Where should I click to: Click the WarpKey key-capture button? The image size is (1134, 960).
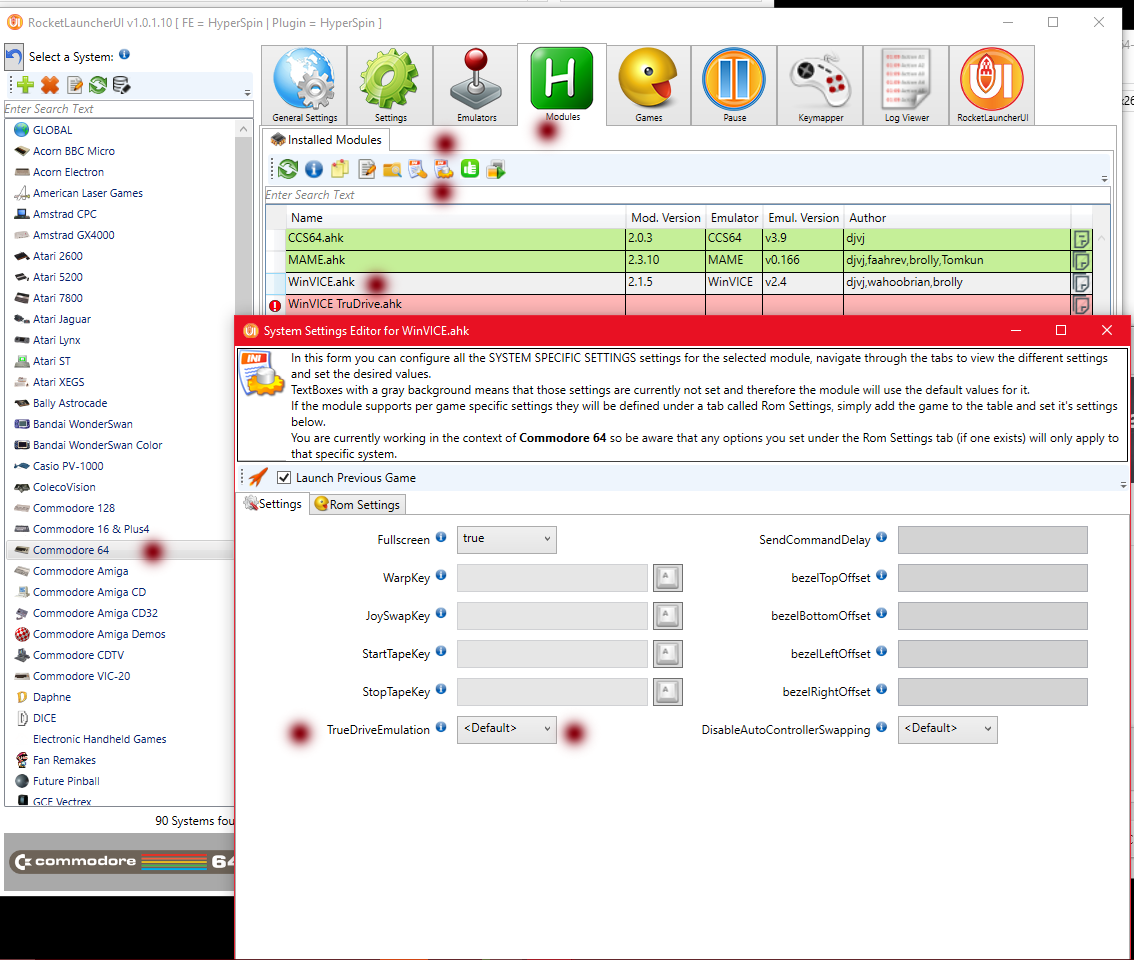[x=668, y=578]
